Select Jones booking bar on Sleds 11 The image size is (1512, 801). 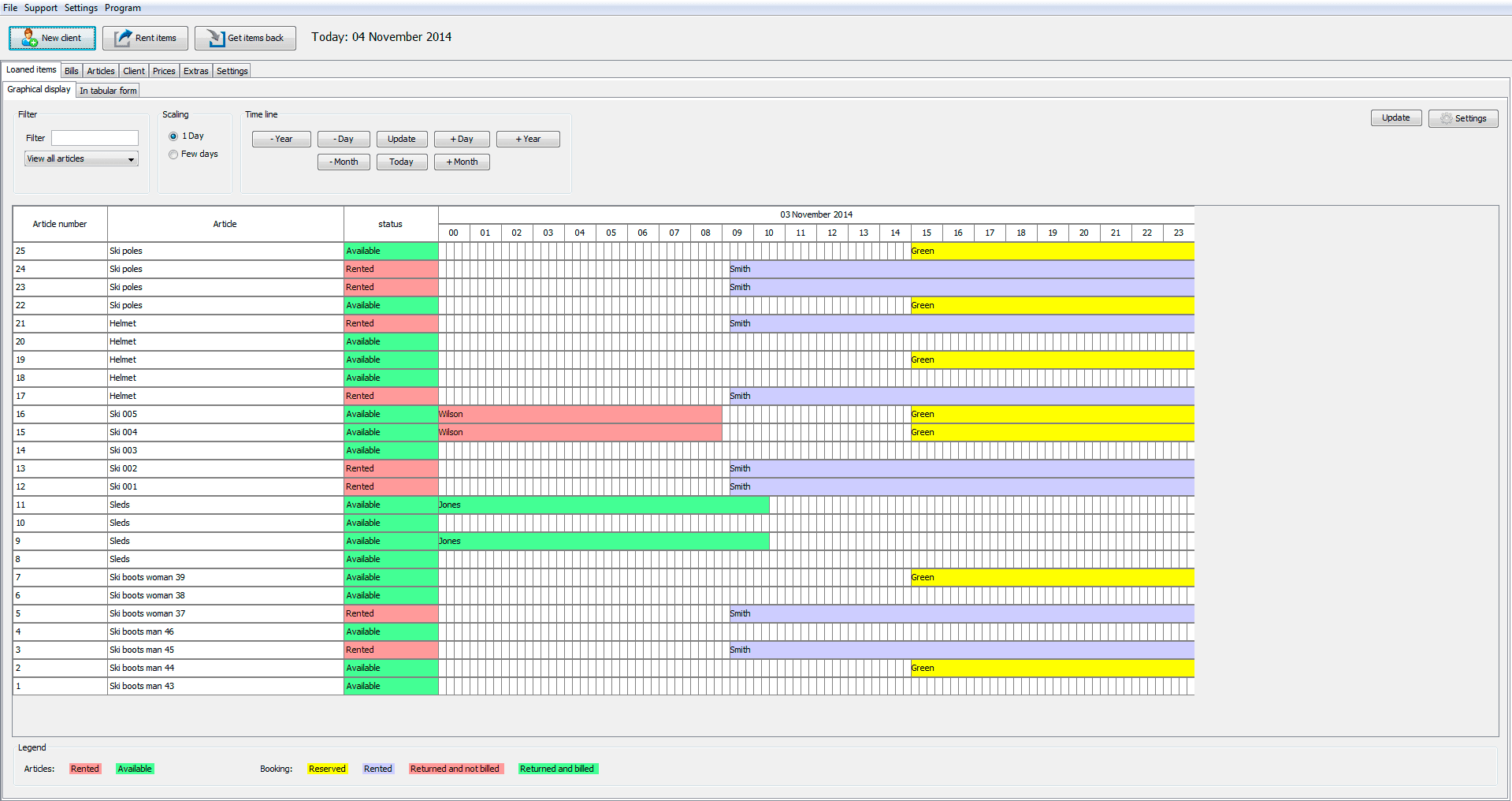(604, 505)
